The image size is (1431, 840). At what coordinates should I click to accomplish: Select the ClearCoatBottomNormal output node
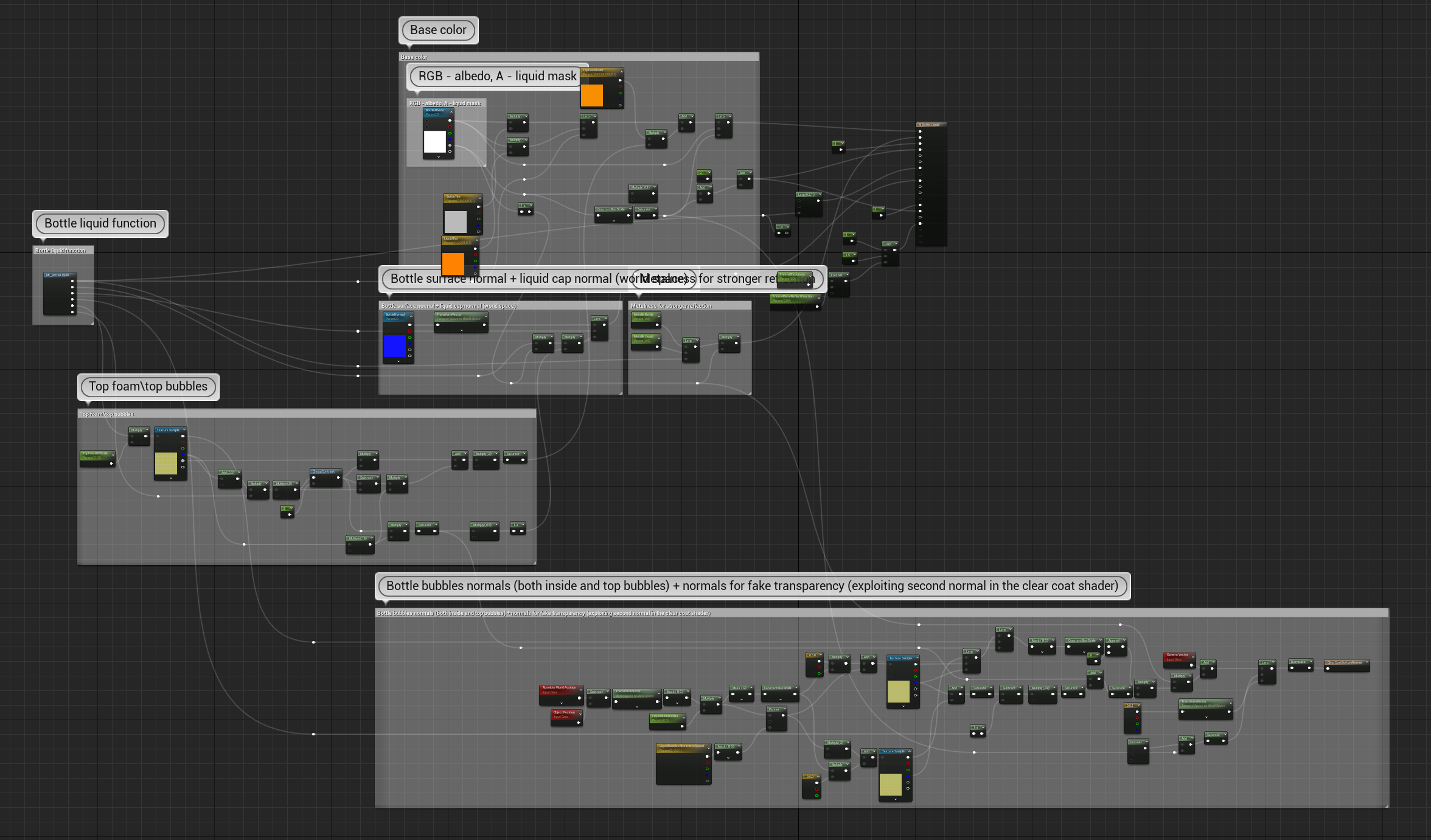1346,662
